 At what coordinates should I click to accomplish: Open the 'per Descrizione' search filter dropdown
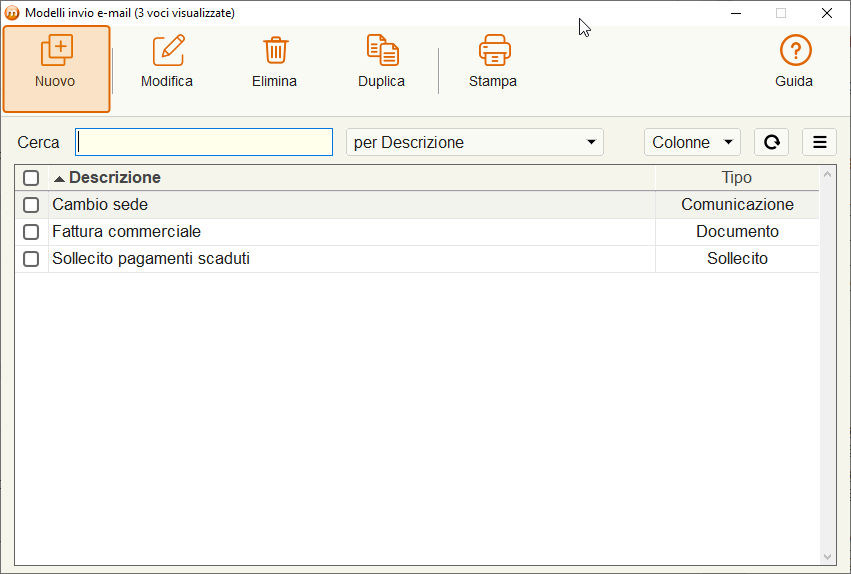(x=475, y=142)
